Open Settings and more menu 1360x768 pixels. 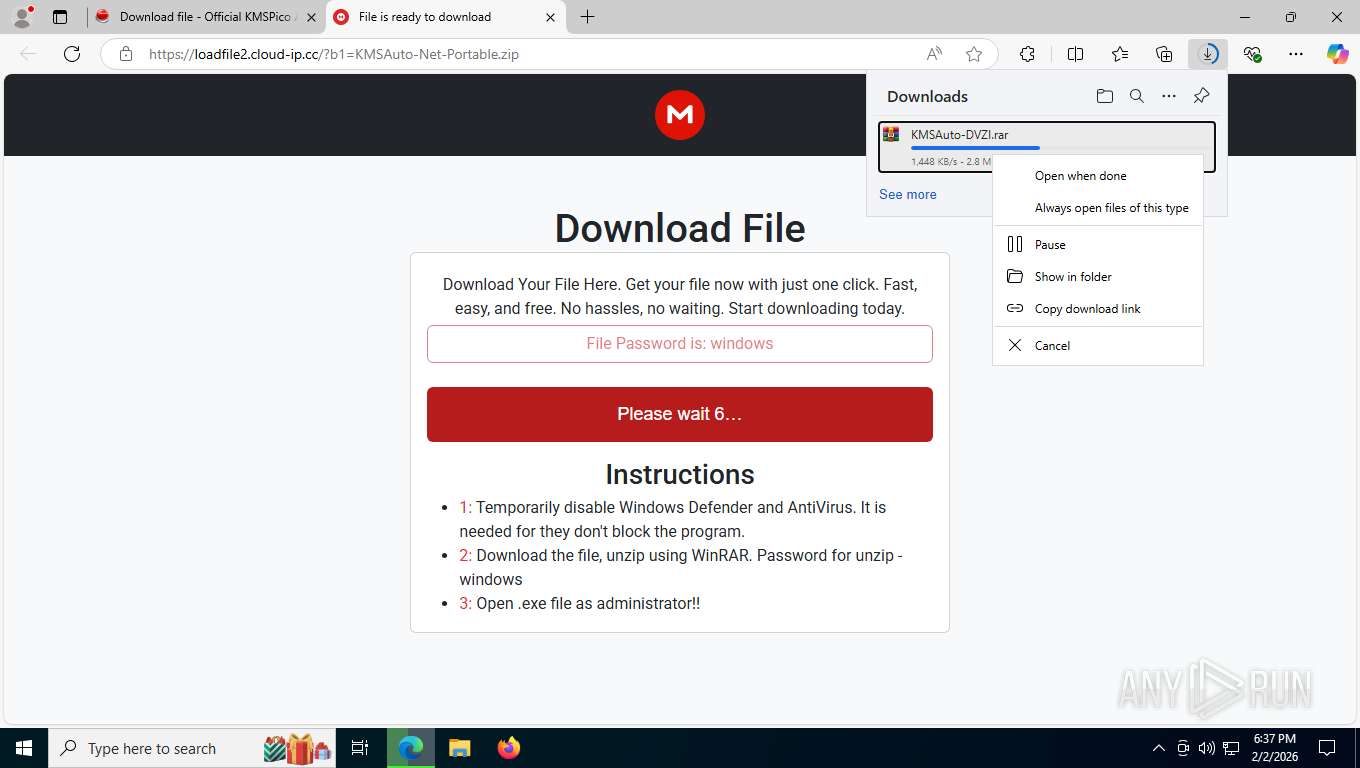tap(1296, 54)
